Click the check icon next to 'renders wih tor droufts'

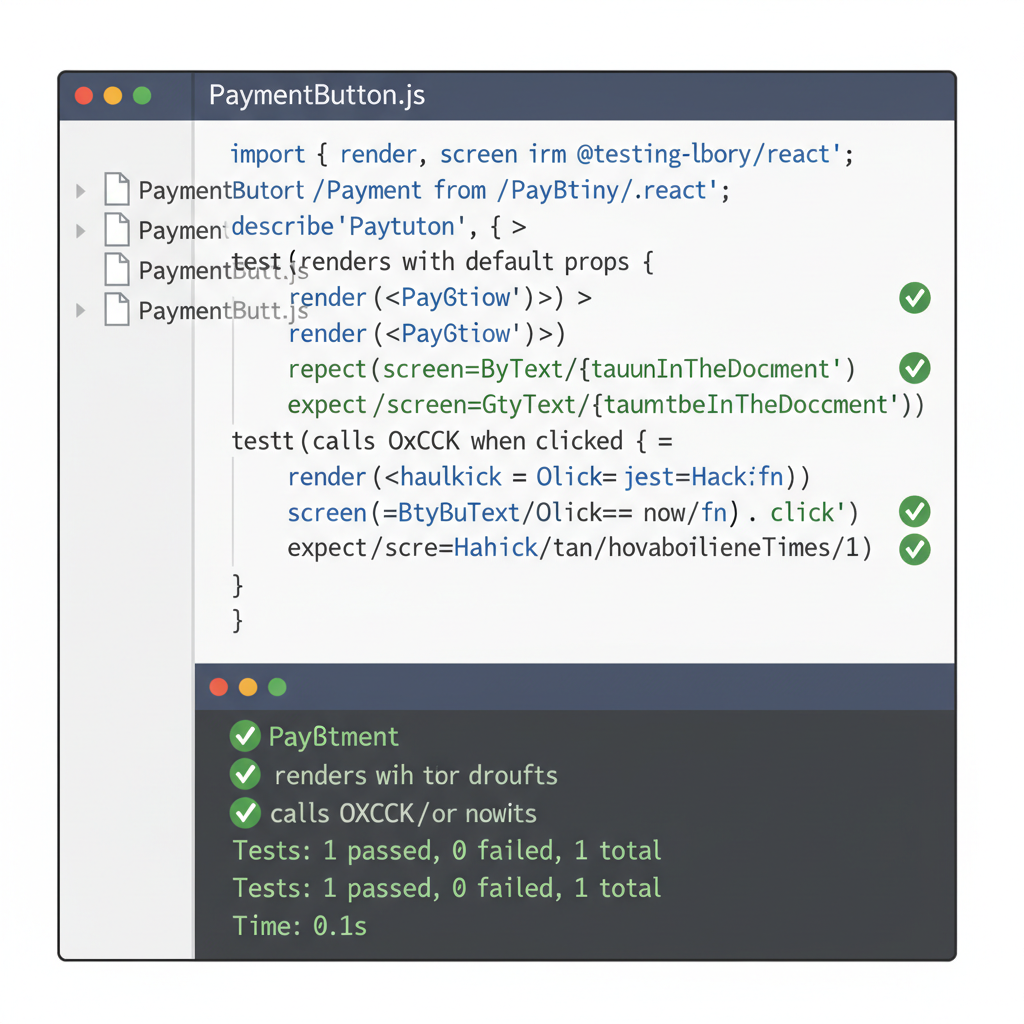tap(245, 774)
